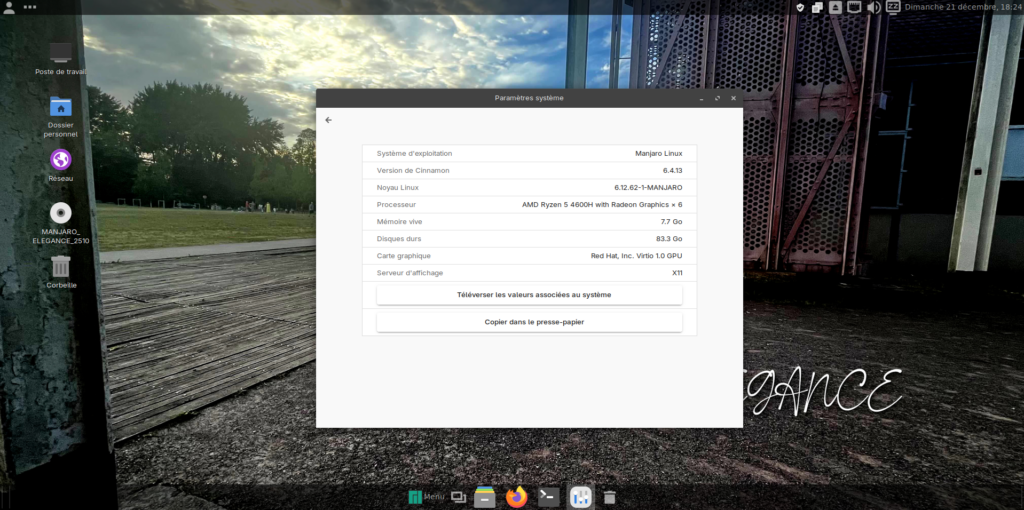Click the user account icon top-left

[x=9, y=8]
